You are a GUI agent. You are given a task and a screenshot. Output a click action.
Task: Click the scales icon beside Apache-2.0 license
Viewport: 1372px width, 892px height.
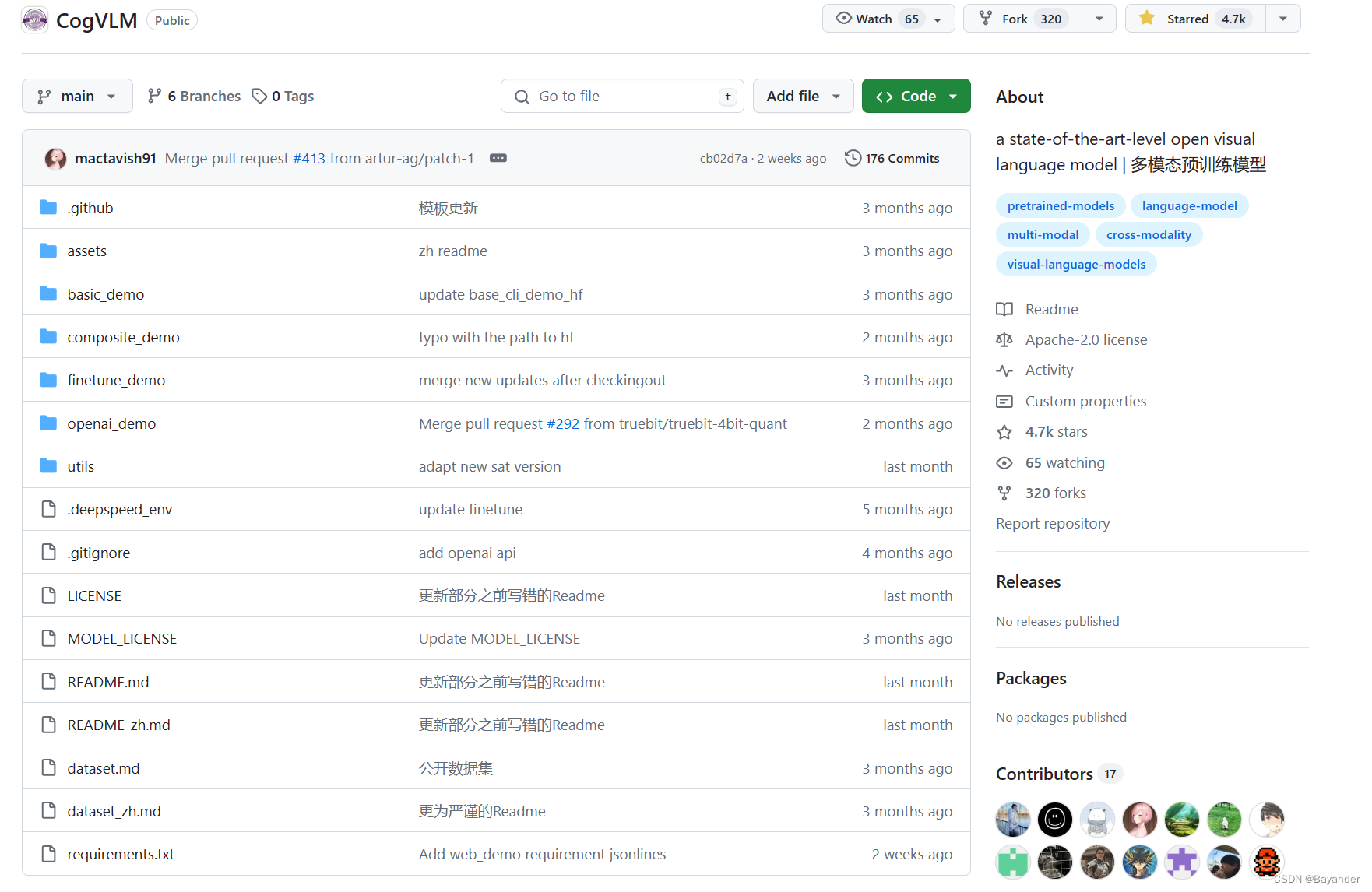pos(1004,339)
